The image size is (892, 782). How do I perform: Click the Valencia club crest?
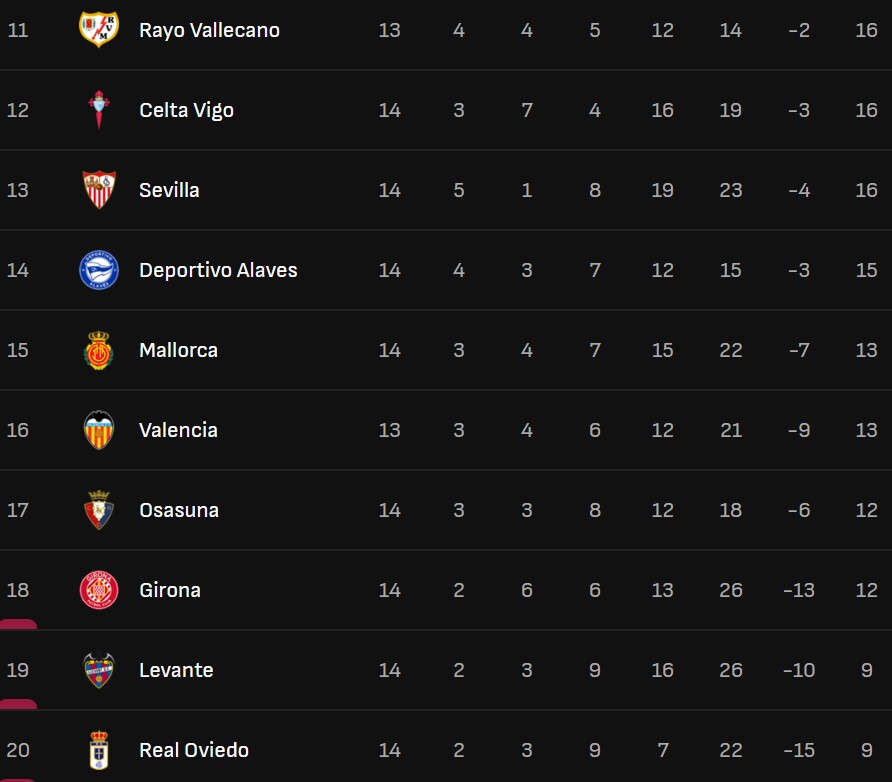[99, 430]
